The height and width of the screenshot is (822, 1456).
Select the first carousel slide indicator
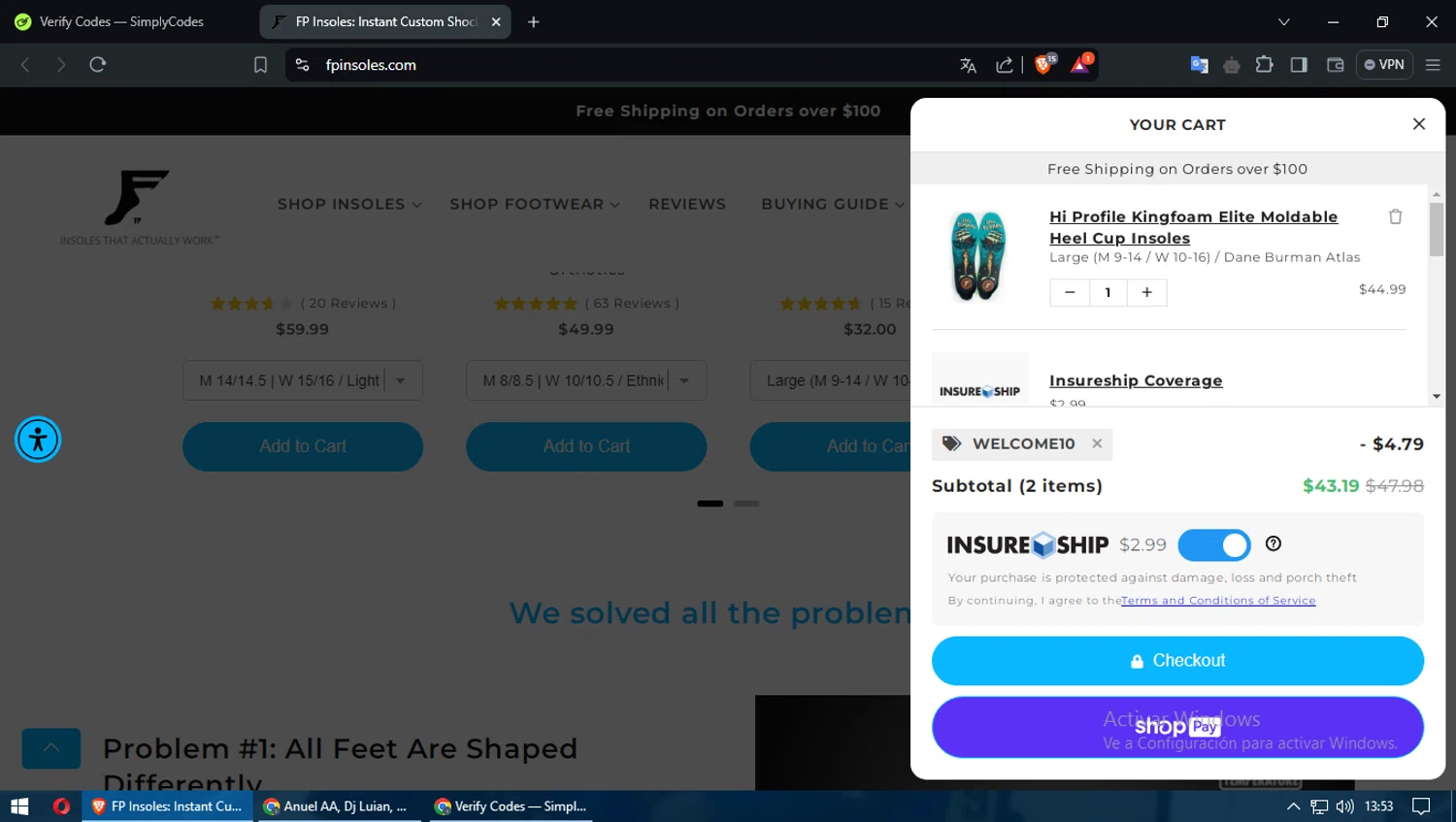(x=710, y=504)
